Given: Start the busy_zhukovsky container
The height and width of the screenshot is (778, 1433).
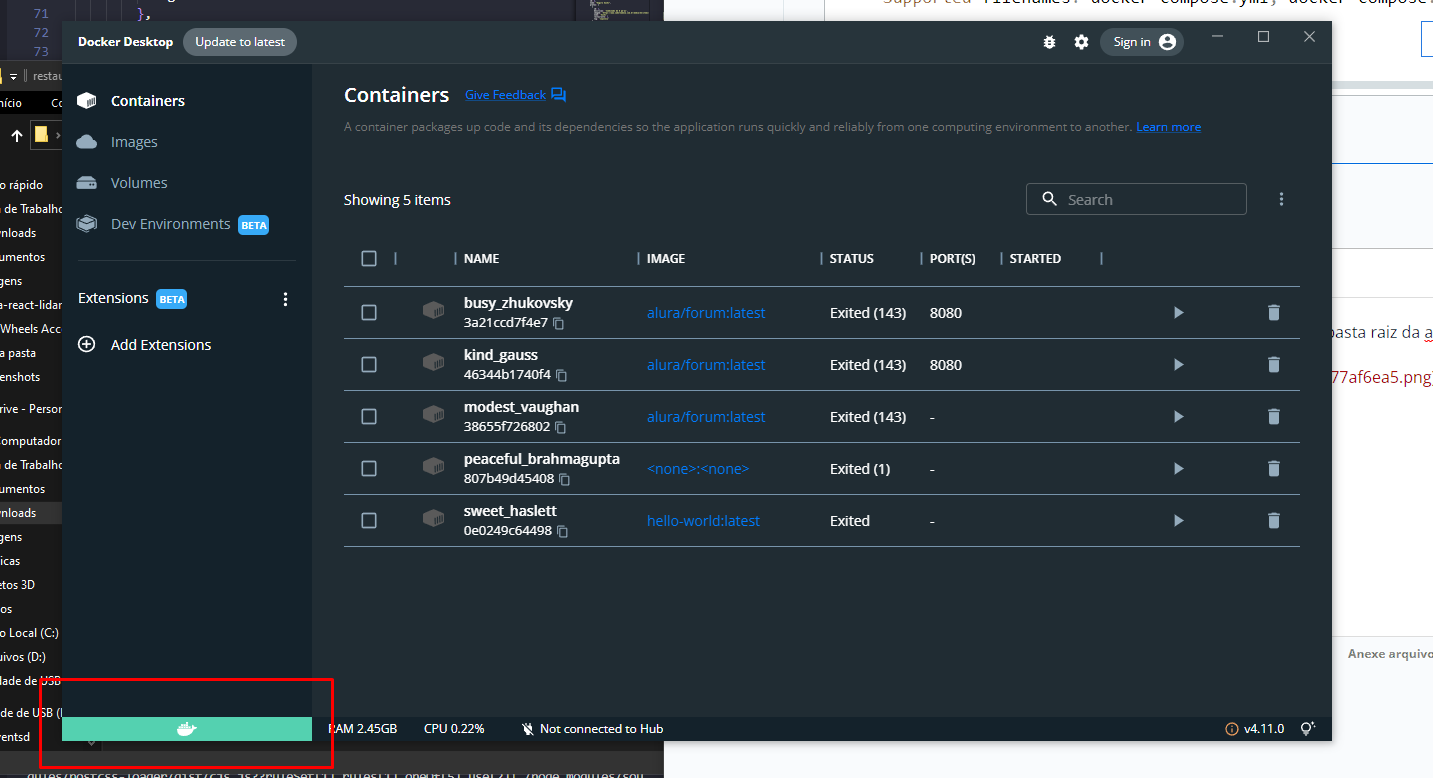Looking at the screenshot, I should [1178, 312].
